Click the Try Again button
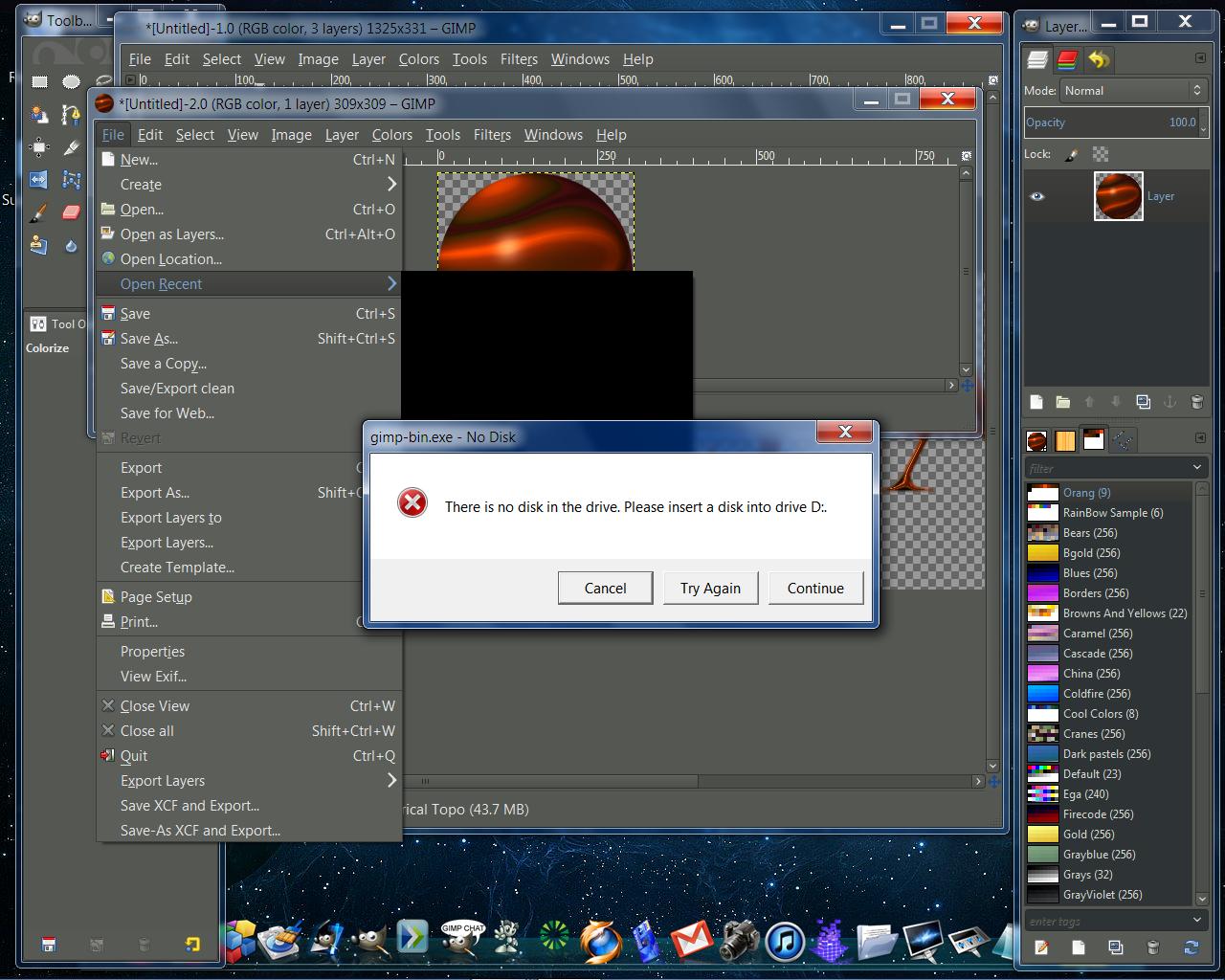The height and width of the screenshot is (980, 1225). pos(710,589)
